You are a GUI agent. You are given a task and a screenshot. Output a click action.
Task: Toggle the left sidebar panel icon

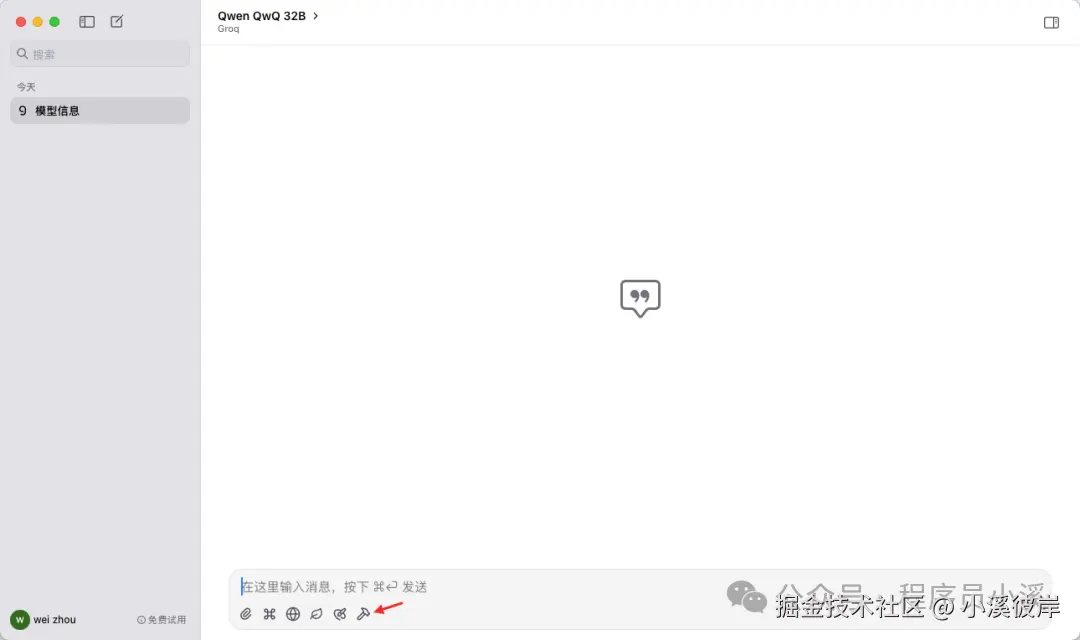pos(87,22)
